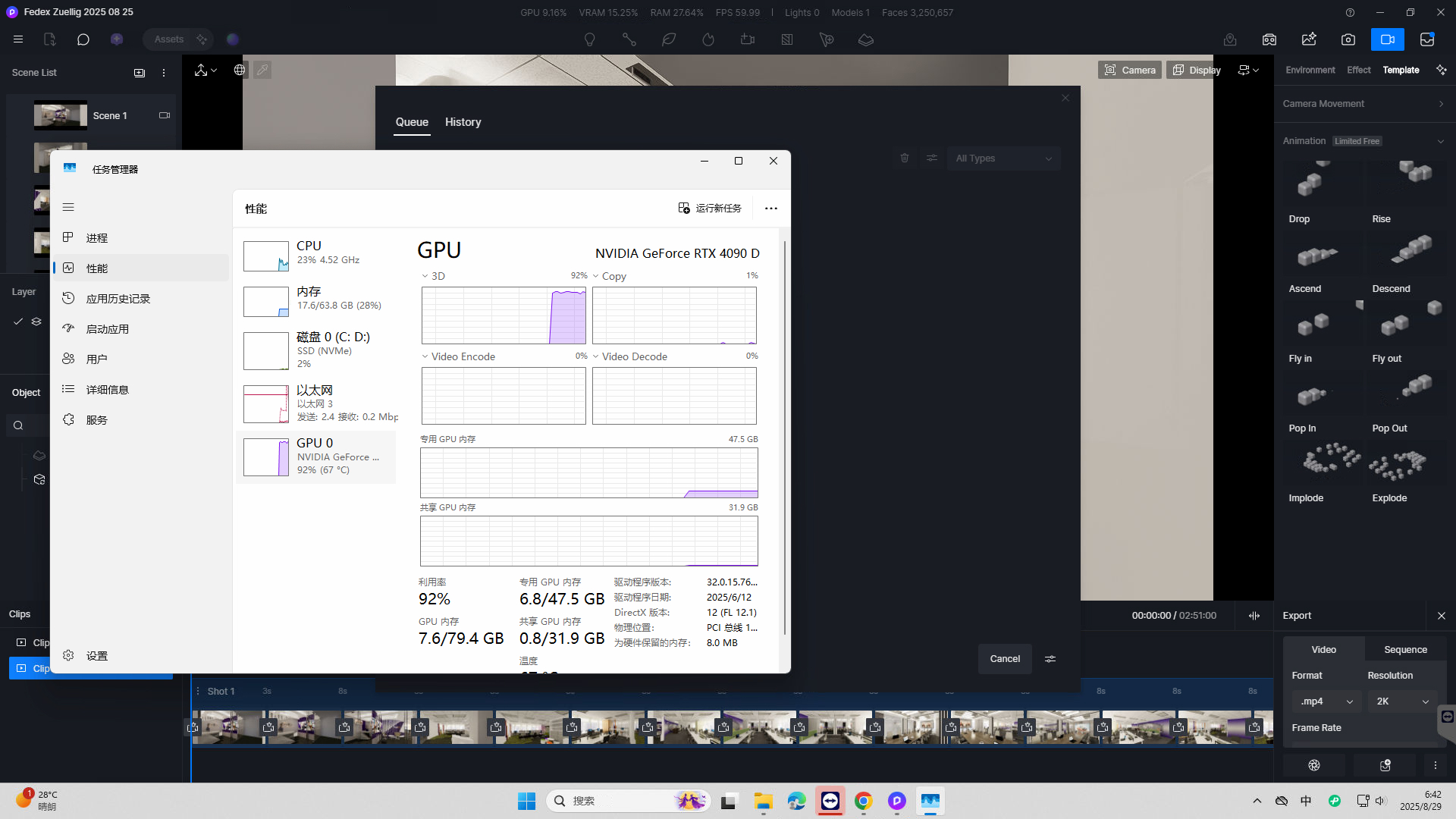The height and width of the screenshot is (819, 1456).
Task: Switch to the Queue tab
Action: tap(412, 122)
